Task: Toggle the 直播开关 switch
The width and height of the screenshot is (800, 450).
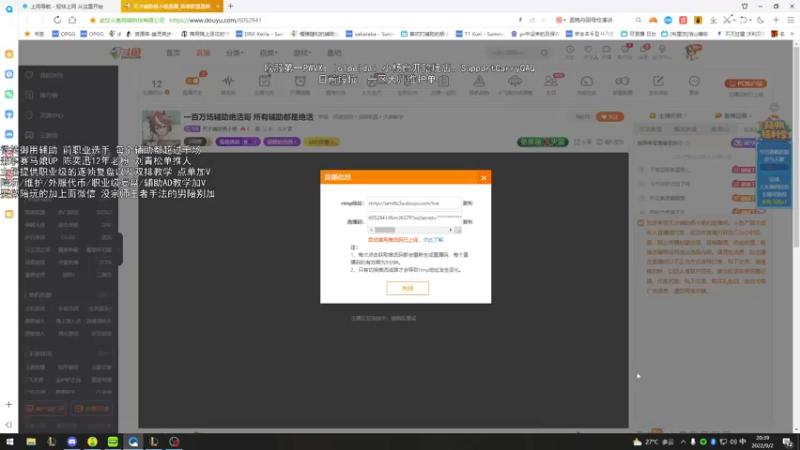Action: [192, 81]
